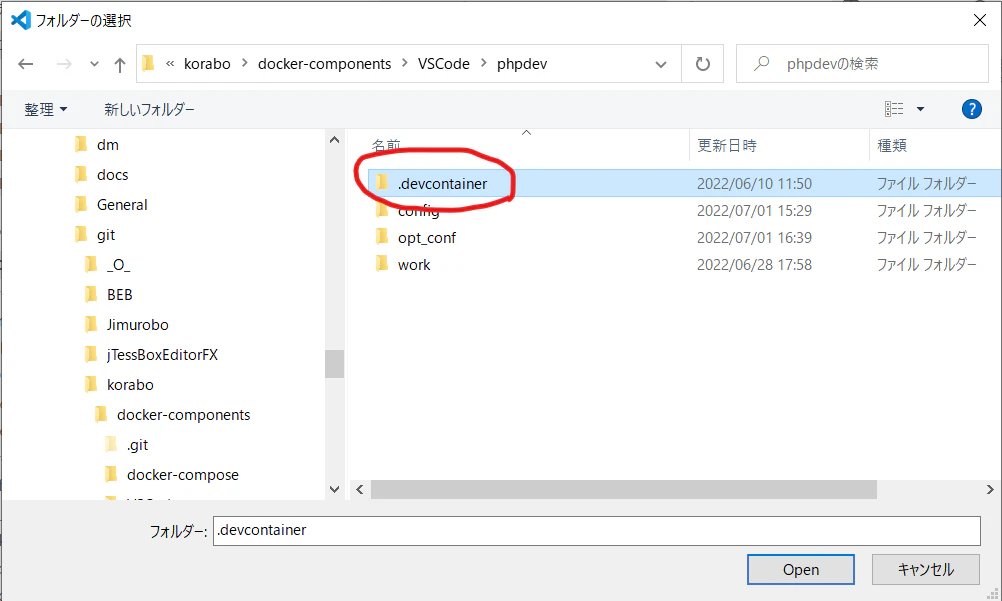Click the phpdev breadcrumb segment
1002x601 pixels.
point(521,64)
